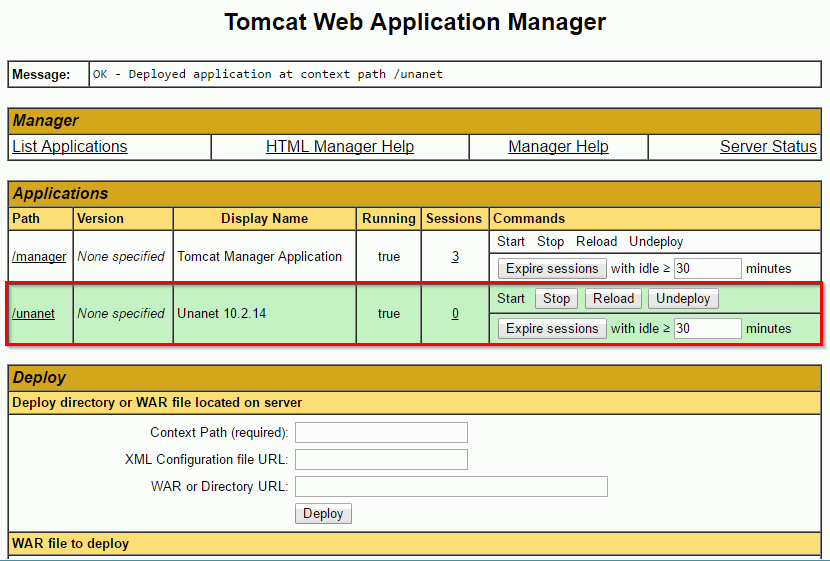Focus the Context Path (required) field
The height and width of the screenshot is (561, 830).
(381, 433)
